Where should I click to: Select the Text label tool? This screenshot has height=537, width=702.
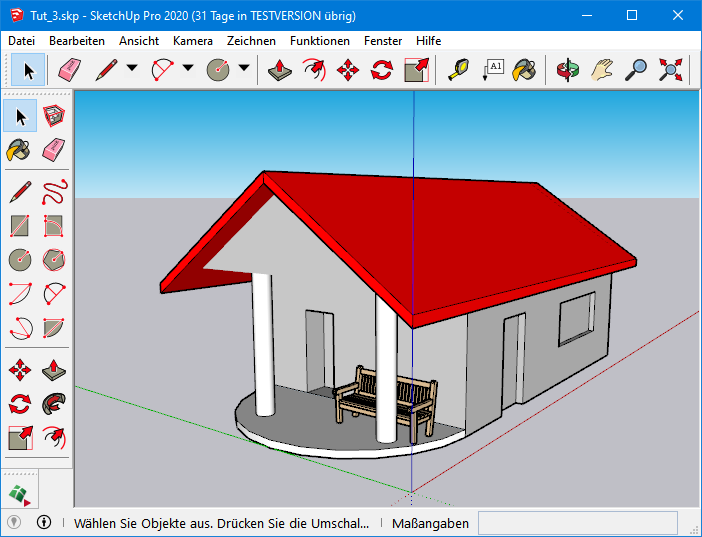coord(493,70)
